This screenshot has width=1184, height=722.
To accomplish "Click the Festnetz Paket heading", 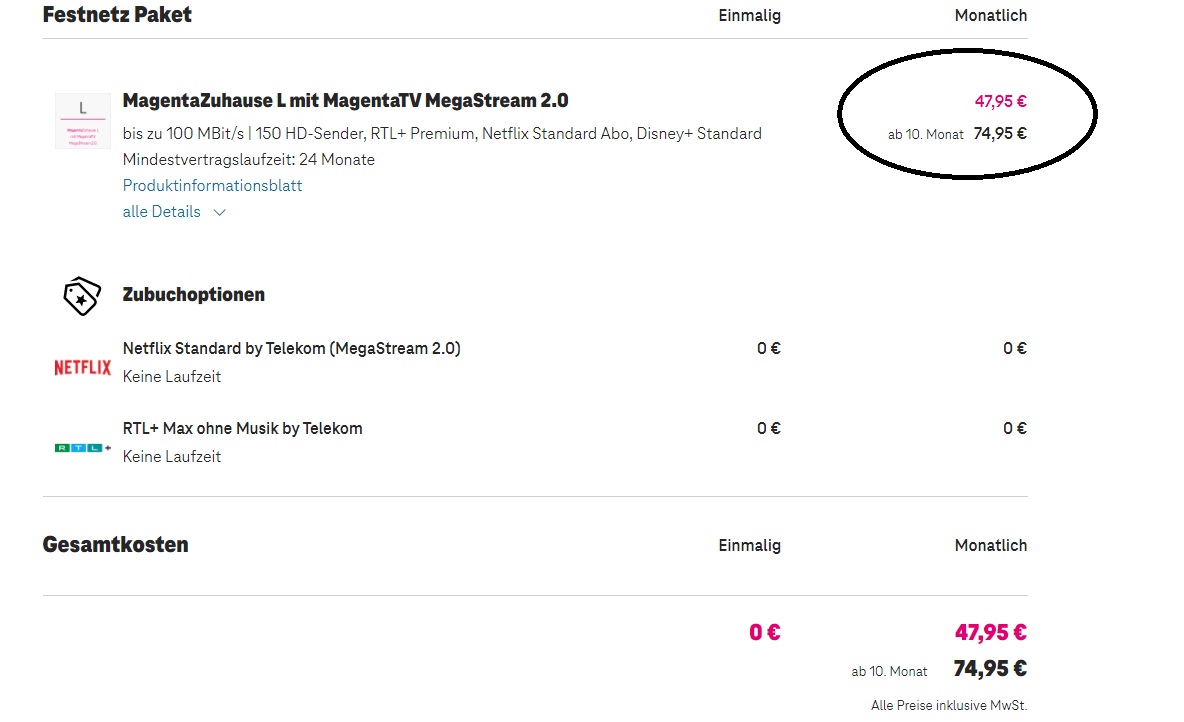I will (117, 15).
